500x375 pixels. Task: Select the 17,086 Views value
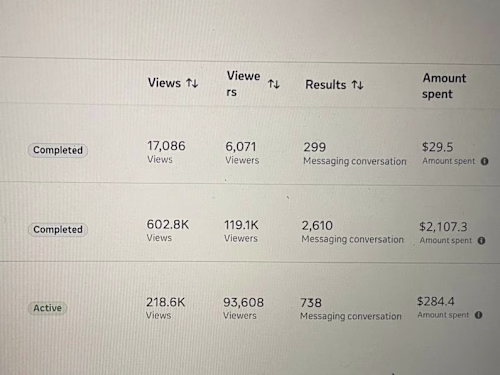click(166, 152)
